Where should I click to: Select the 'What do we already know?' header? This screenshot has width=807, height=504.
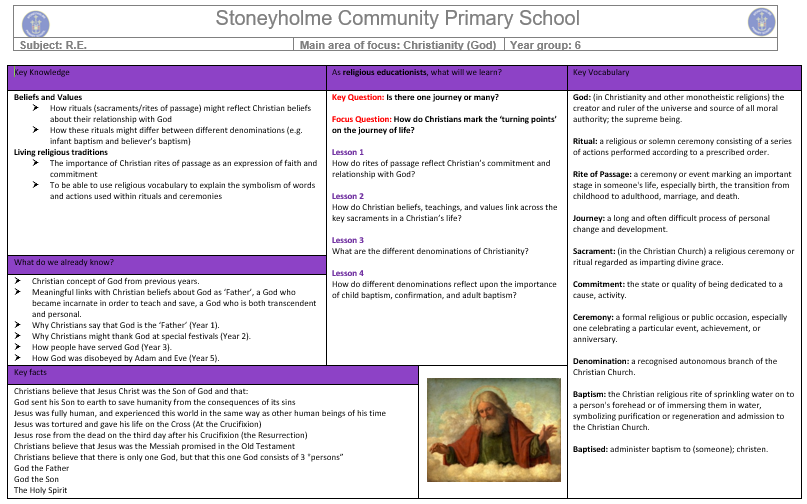(x=167, y=263)
